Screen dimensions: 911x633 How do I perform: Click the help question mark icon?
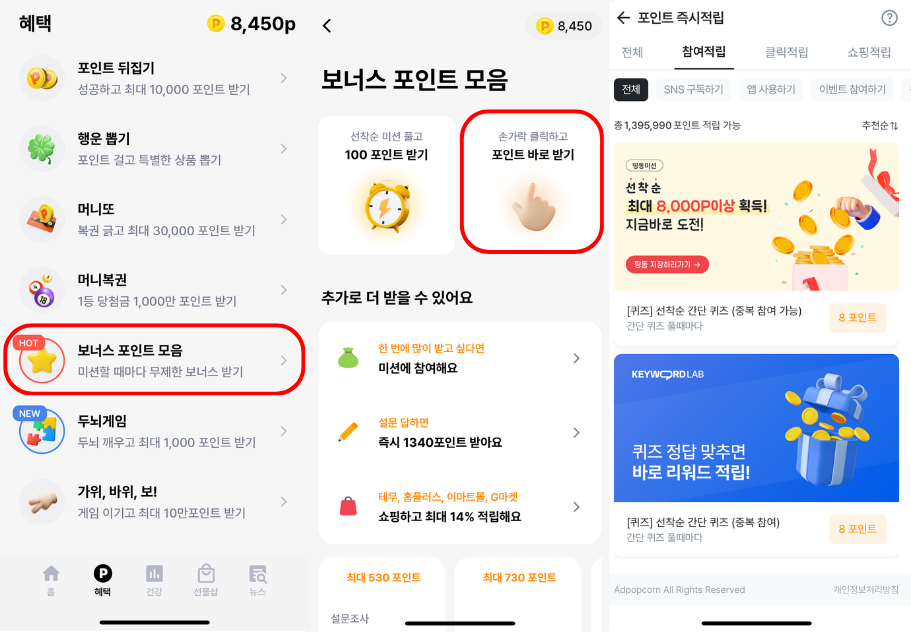[x=889, y=18]
